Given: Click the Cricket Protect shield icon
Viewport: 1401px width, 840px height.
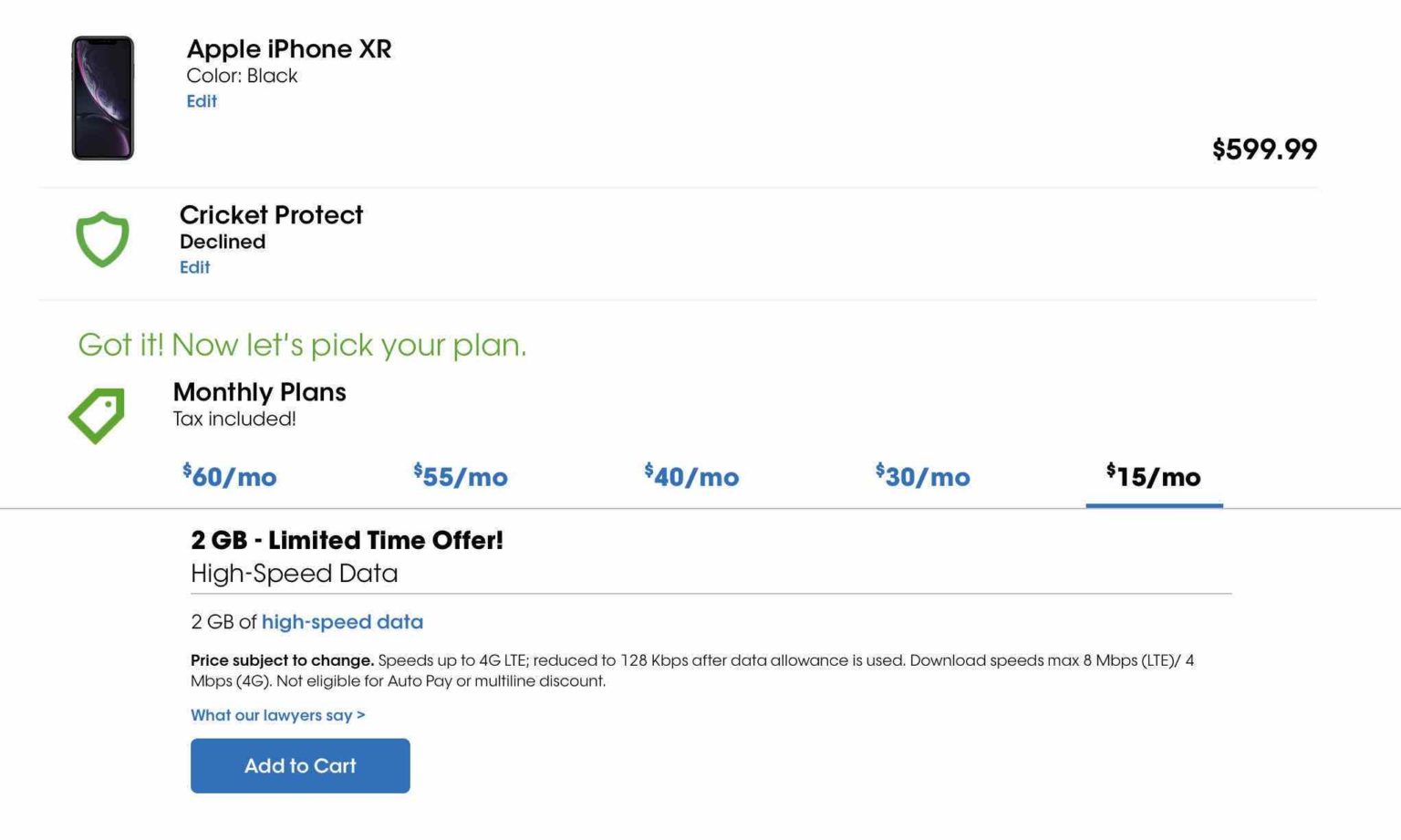Looking at the screenshot, I should [x=101, y=239].
